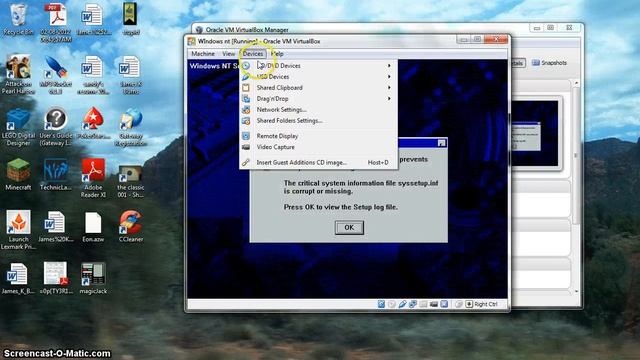This screenshot has height=360, width=640.
Task: Open the Machine menu
Action: 203,53
